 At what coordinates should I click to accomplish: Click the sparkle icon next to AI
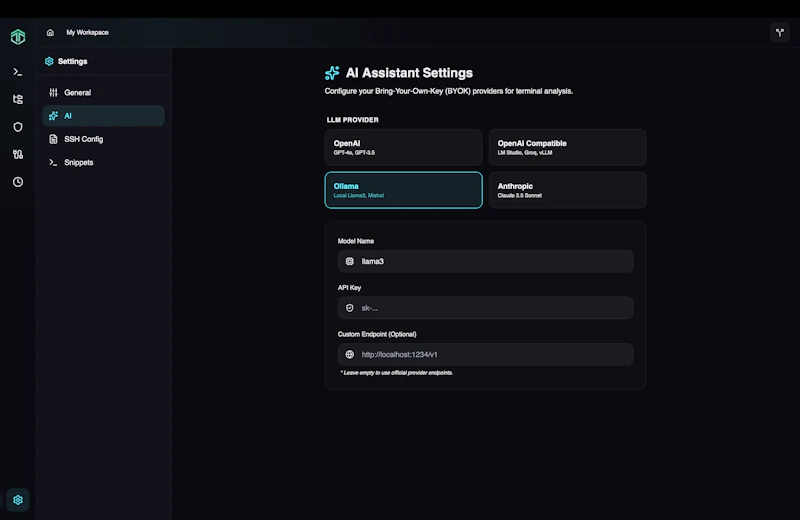53,116
